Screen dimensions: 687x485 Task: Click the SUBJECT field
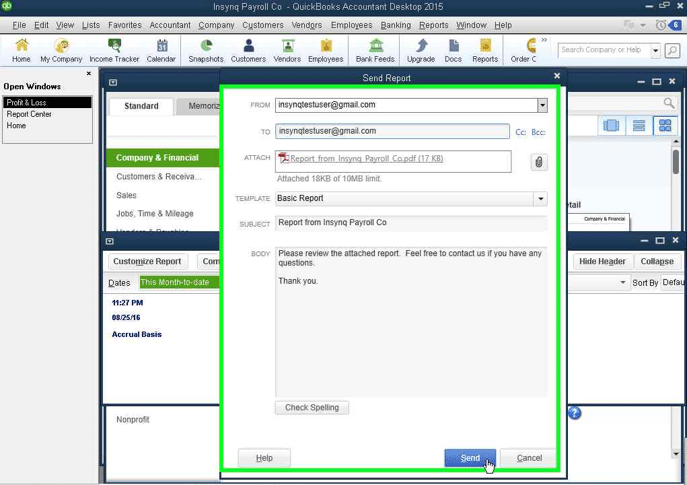coord(411,223)
